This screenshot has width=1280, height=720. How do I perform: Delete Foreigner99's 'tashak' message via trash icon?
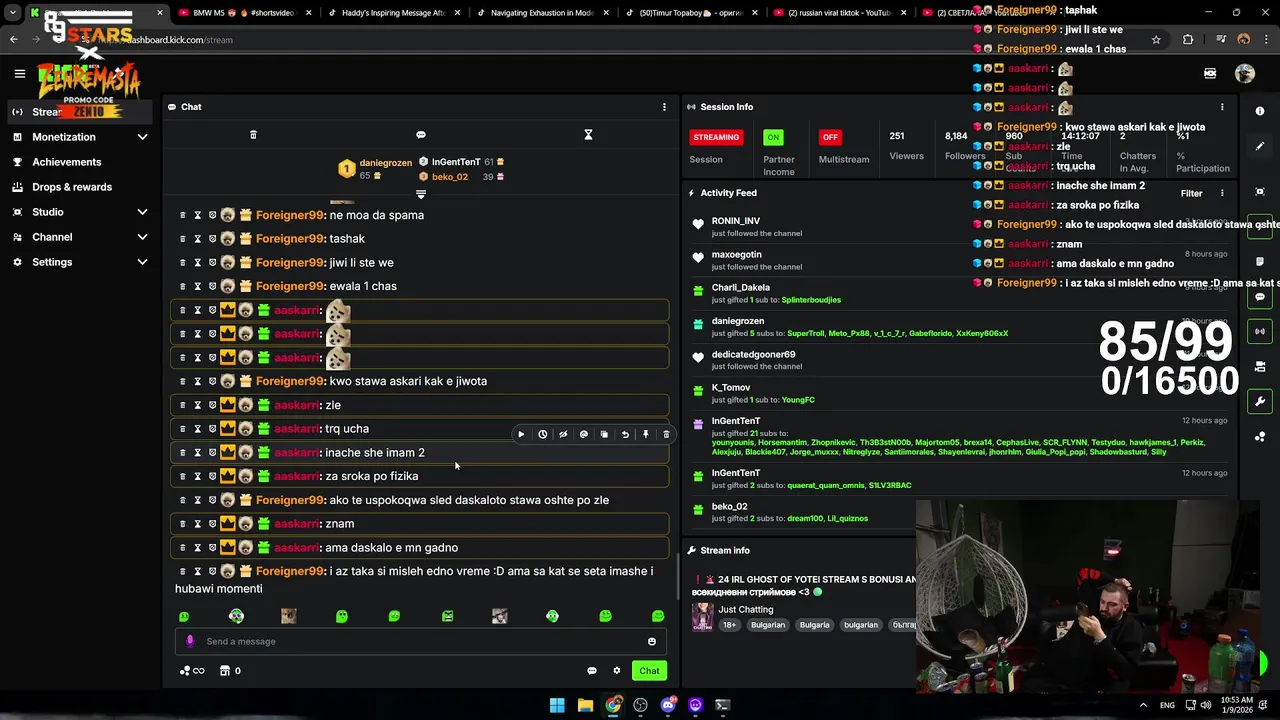(182, 239)
